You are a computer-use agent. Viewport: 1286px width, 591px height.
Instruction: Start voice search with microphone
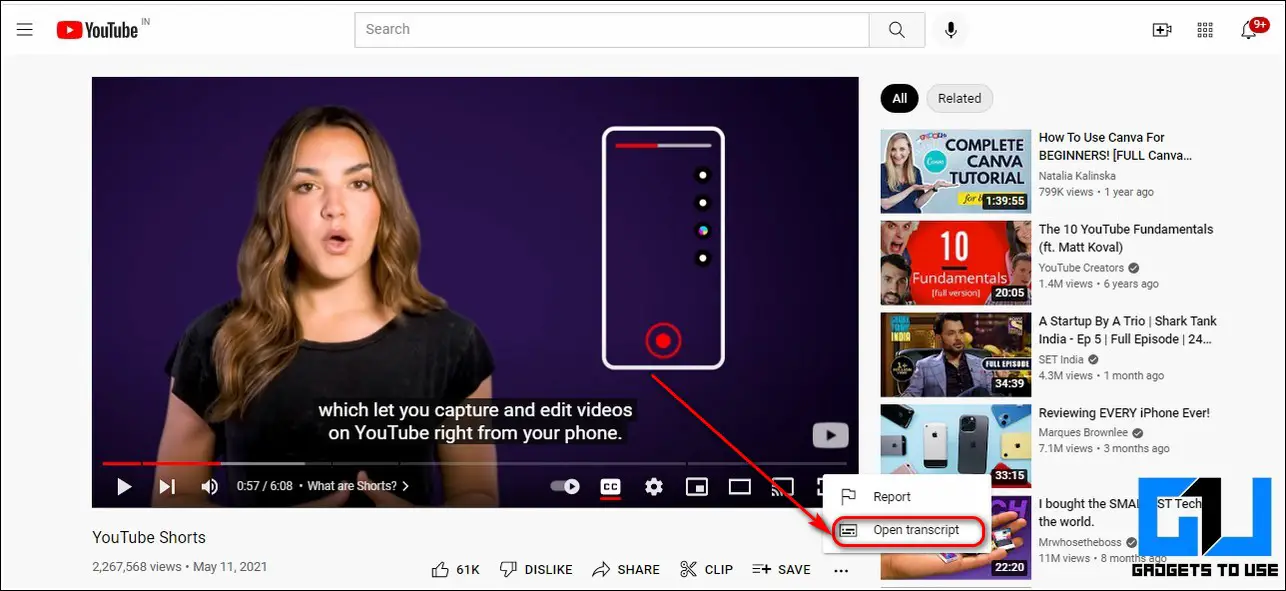(951, 30)
